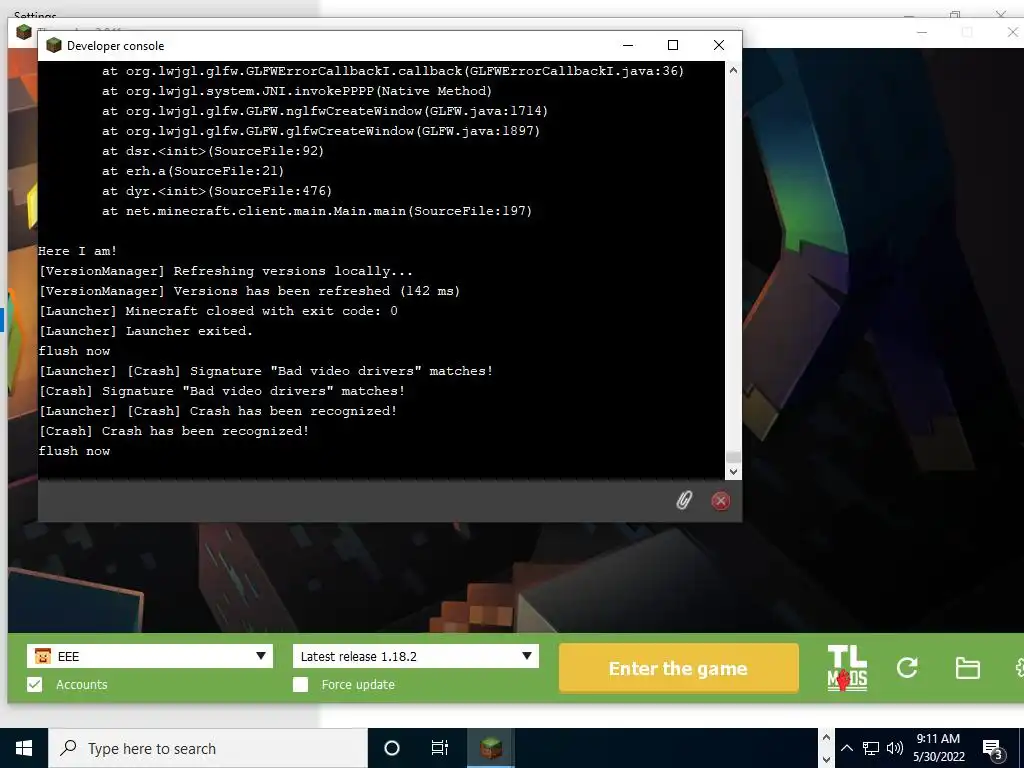Enable the Force update checkbox
The width and height of the screenshot is (1024, 768).
tap(300, 684)
